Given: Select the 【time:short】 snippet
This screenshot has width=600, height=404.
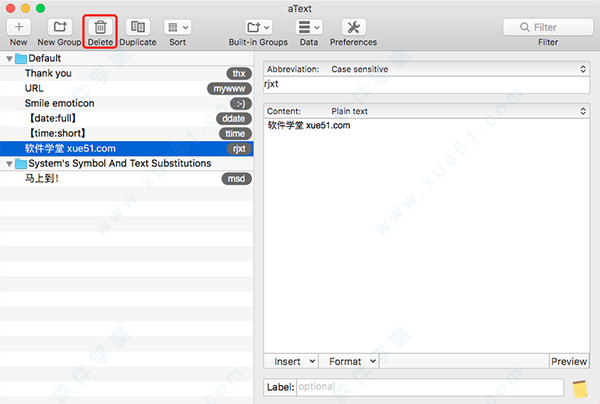Looking at the screenshot, I should 126,134.
